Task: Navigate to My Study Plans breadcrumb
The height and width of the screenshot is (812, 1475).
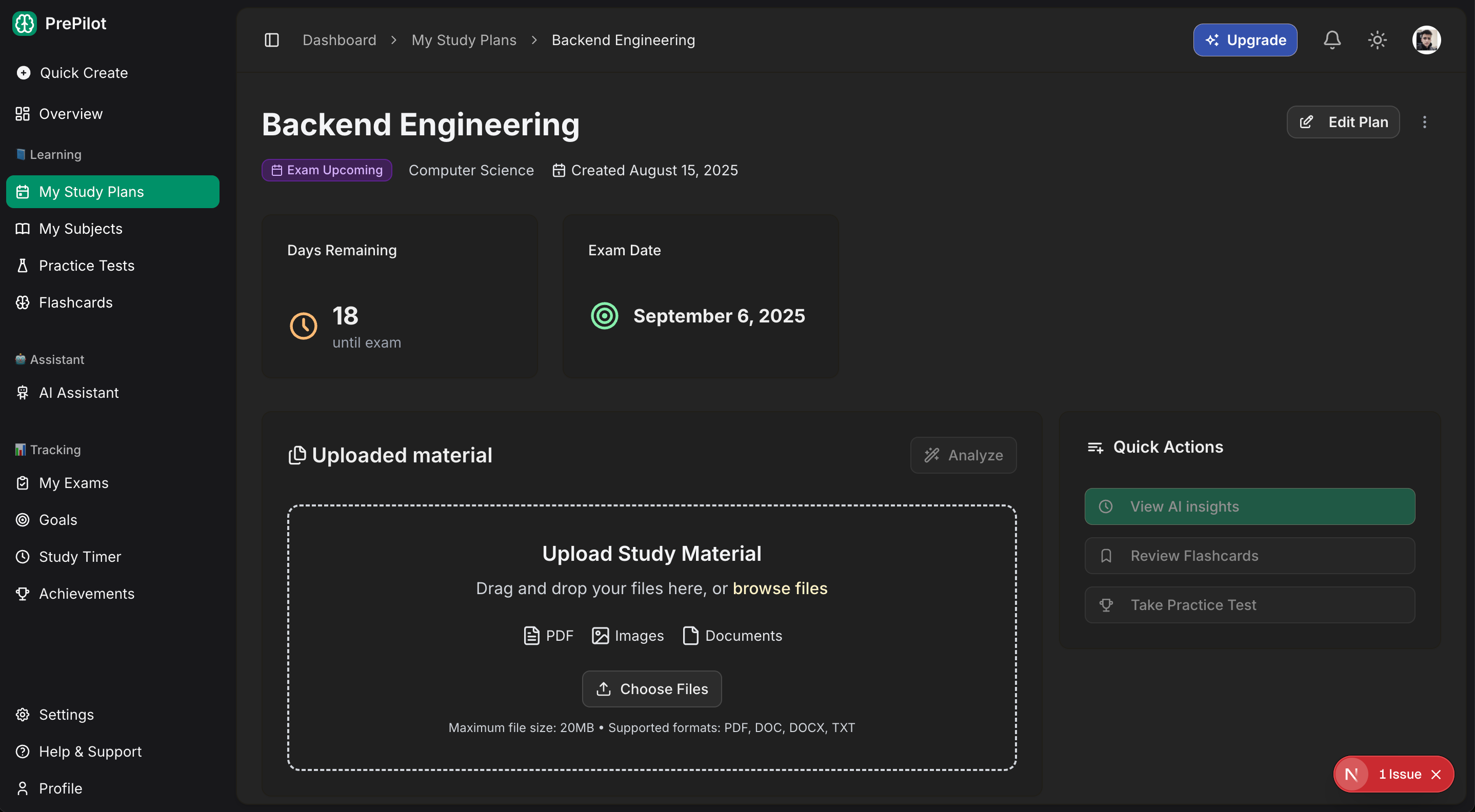Action: point(463,40)
